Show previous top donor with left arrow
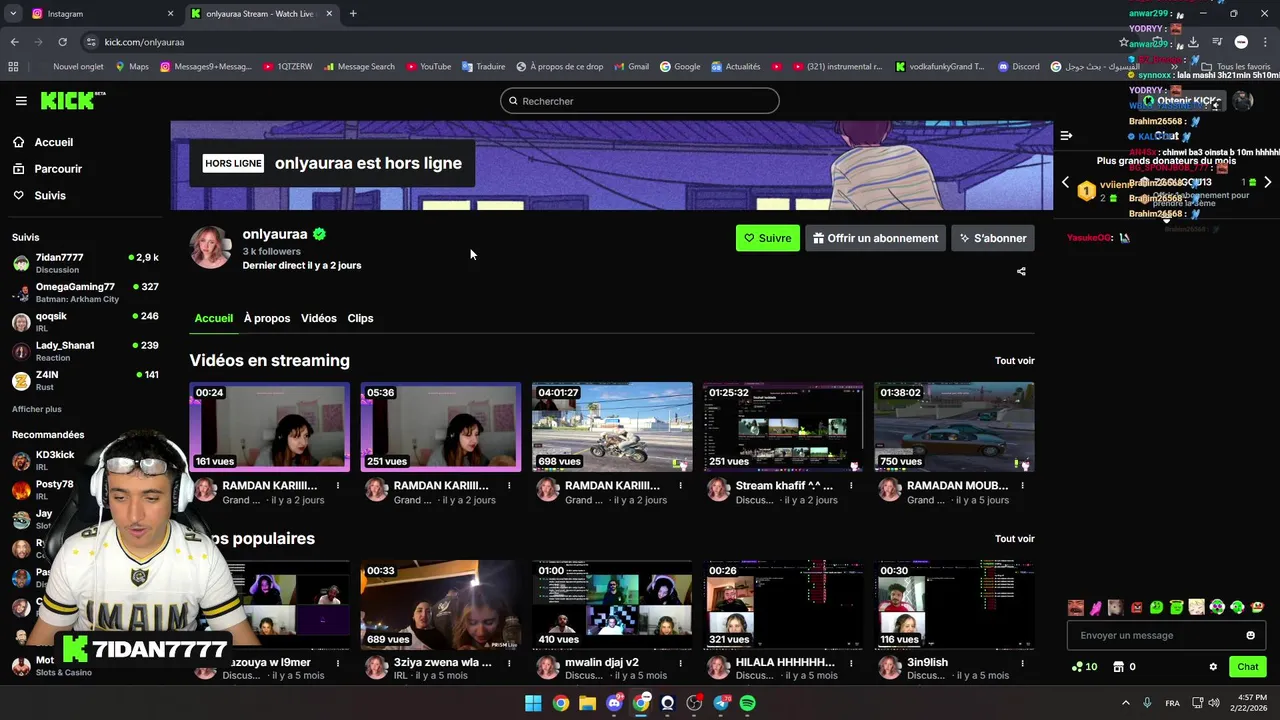Screen dimensions: 1280x720 [1065, 182]
